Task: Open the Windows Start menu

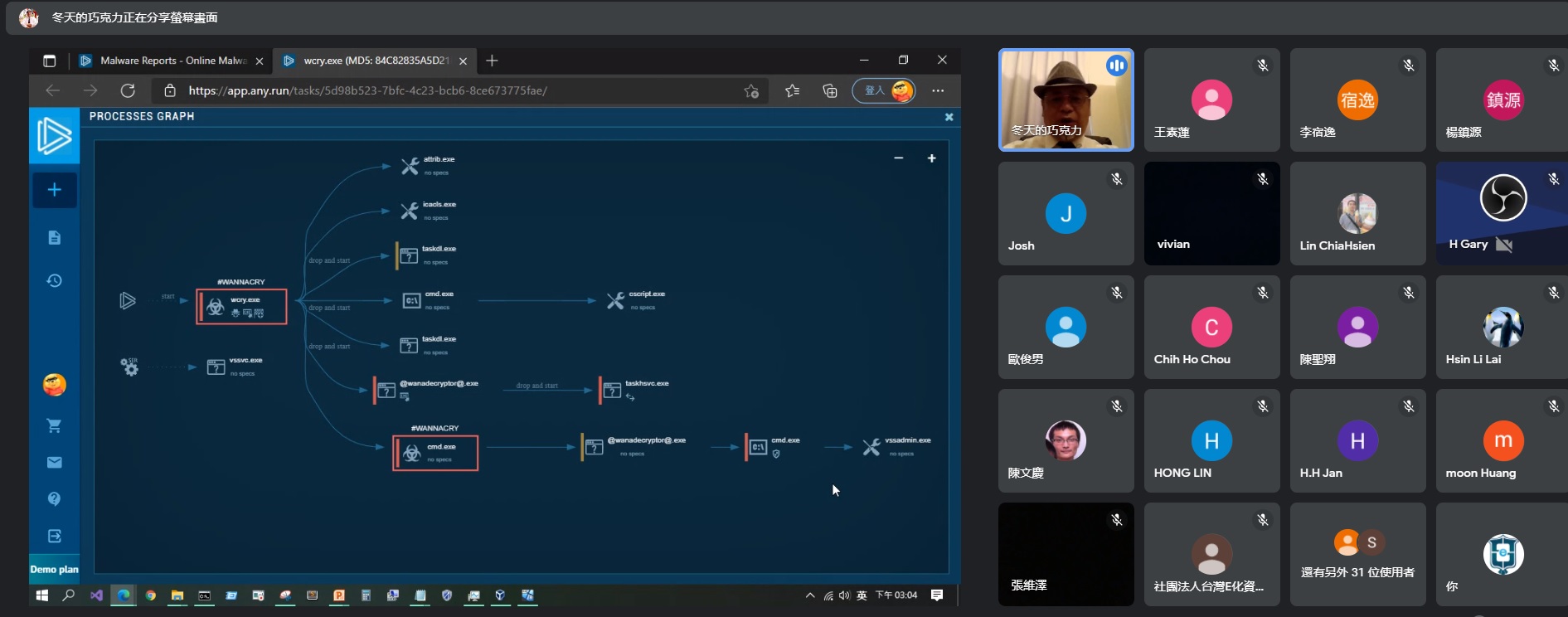Action: tap(42, 595)
